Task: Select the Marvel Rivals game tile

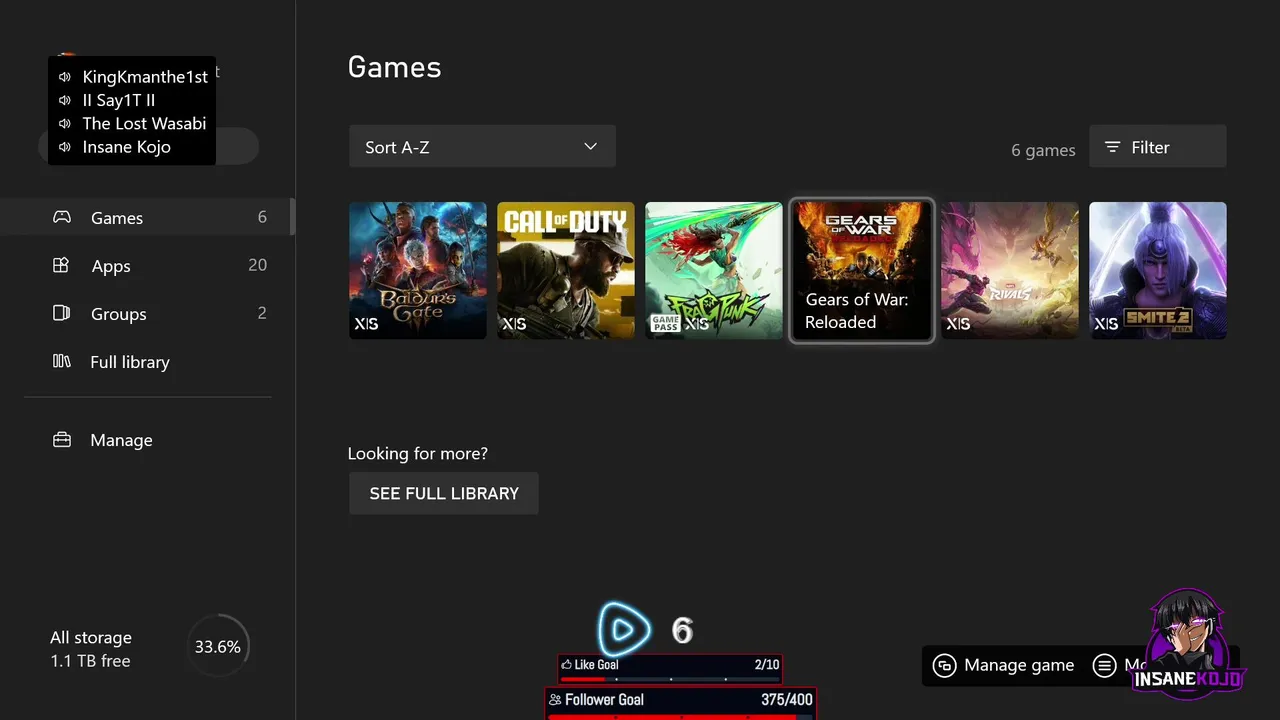Action: [1010, 270]
